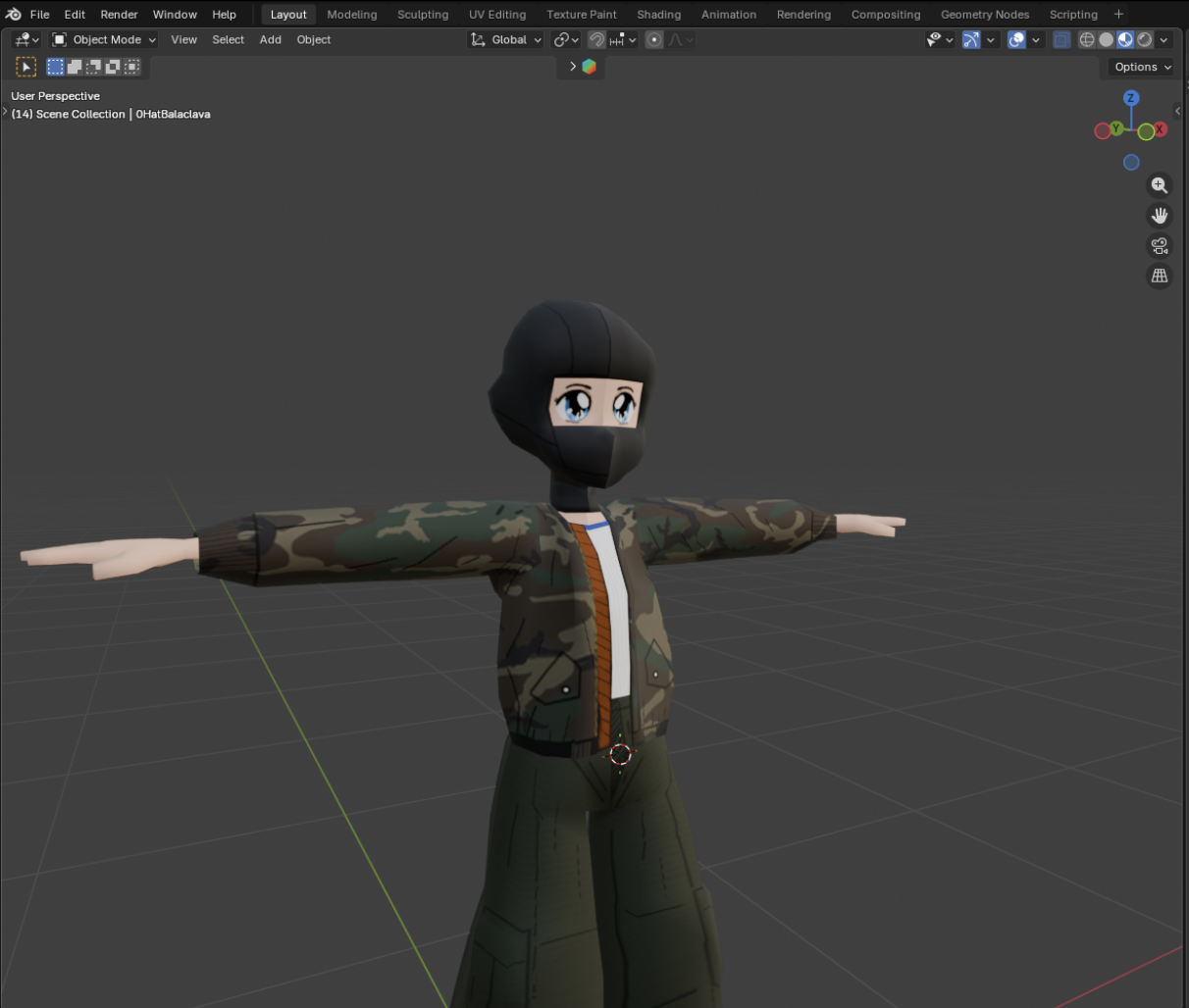Activate the Tweak select tool
1189x1008 pixels.
[x=26, y=66]
